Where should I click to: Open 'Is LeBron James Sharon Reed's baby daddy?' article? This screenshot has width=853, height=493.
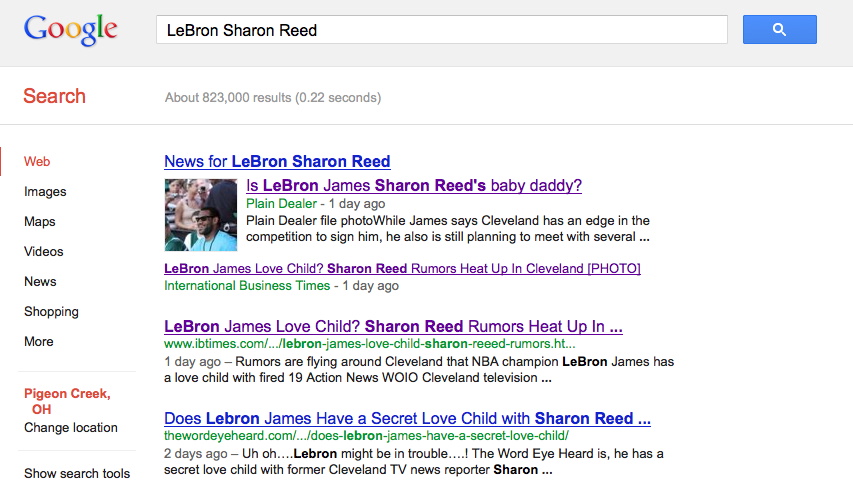[414, 186]
